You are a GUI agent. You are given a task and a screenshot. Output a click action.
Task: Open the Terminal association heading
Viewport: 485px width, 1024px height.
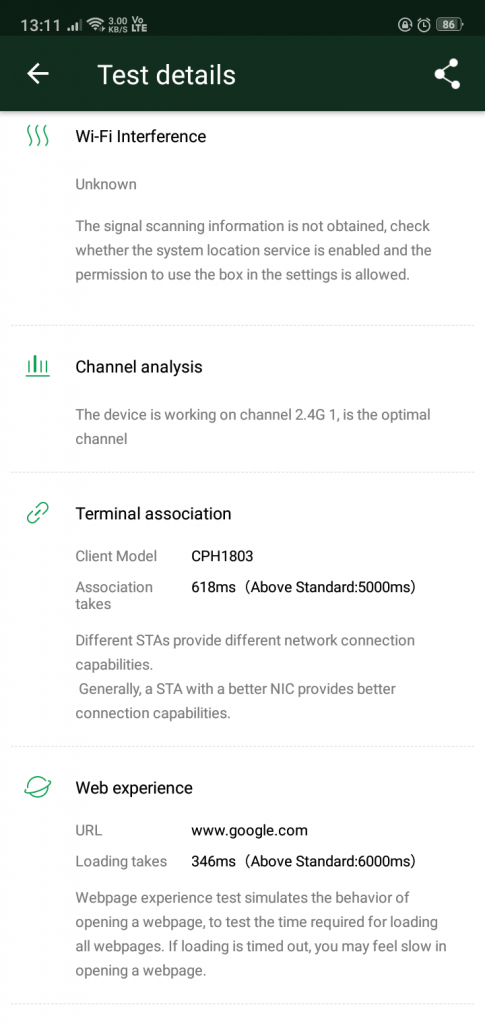point(153,513)
